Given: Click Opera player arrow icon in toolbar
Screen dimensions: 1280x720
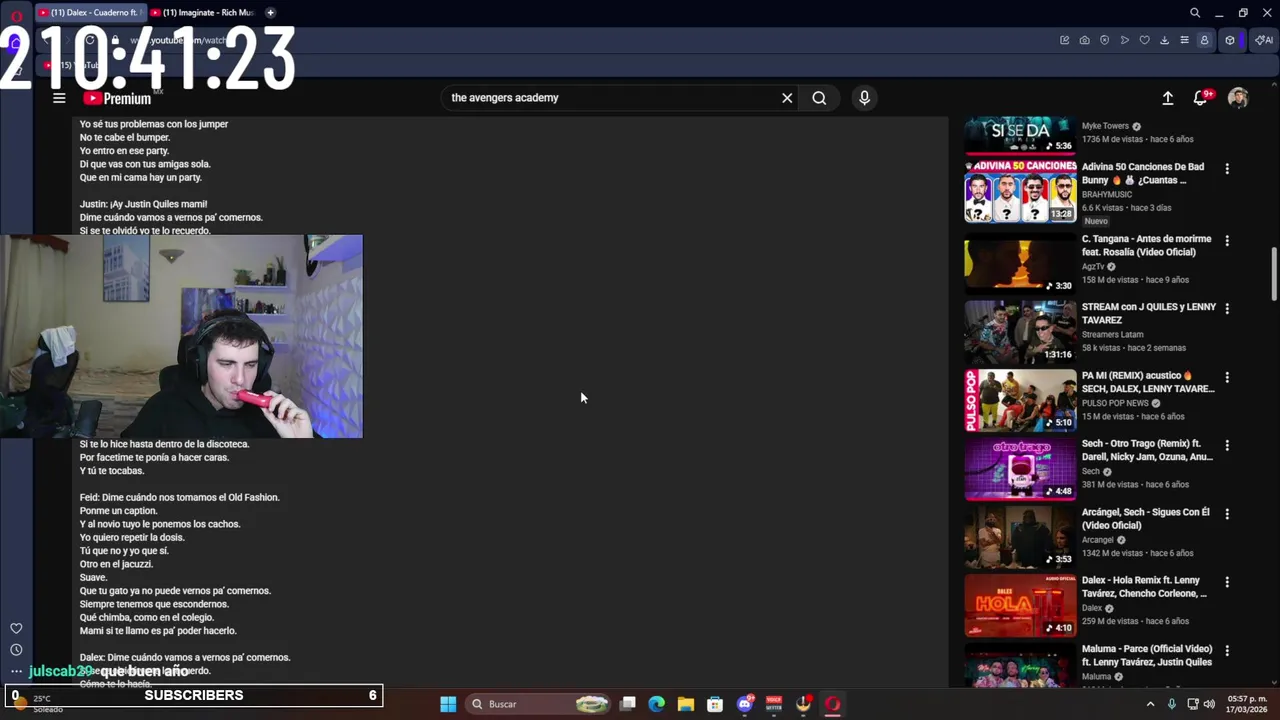Looking at the screenshot, I should 1124,40.
